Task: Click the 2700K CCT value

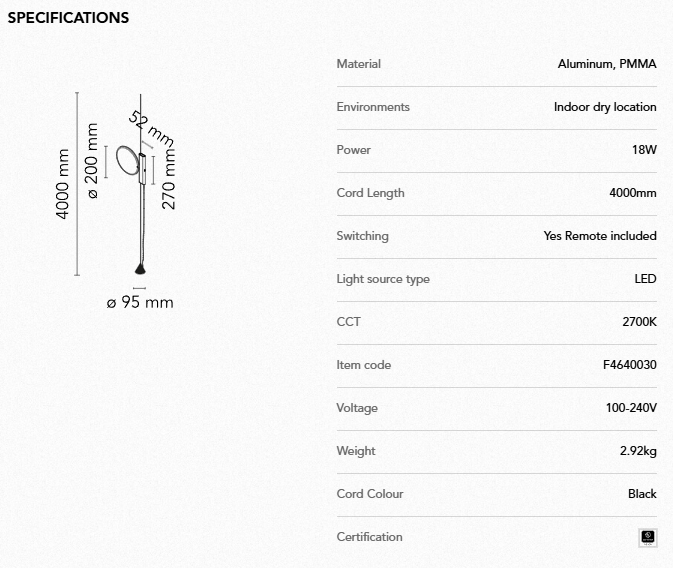Action: (639, 322)
